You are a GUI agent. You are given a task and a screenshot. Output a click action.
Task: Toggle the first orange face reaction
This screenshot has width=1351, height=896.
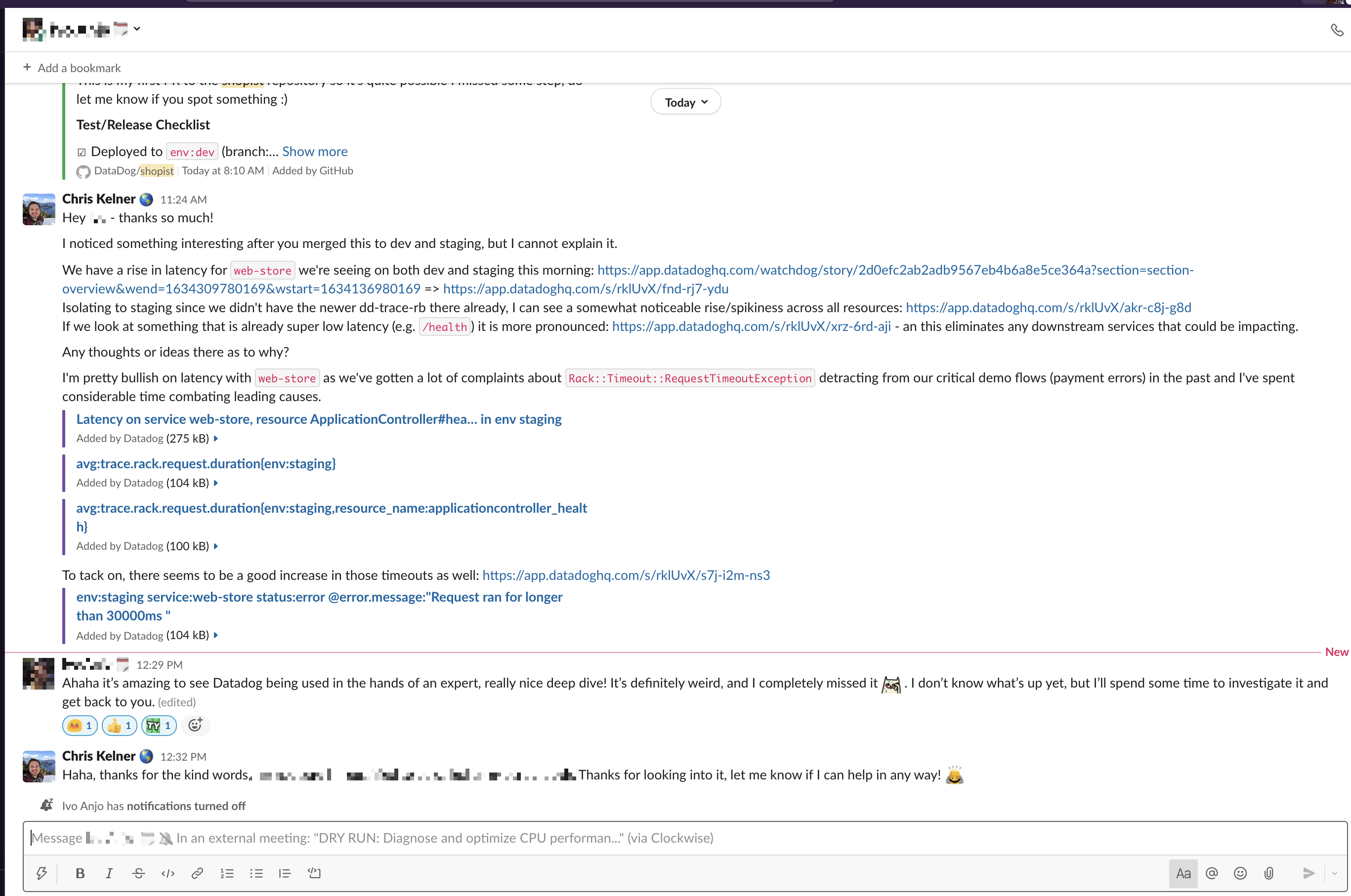point(80,726)
